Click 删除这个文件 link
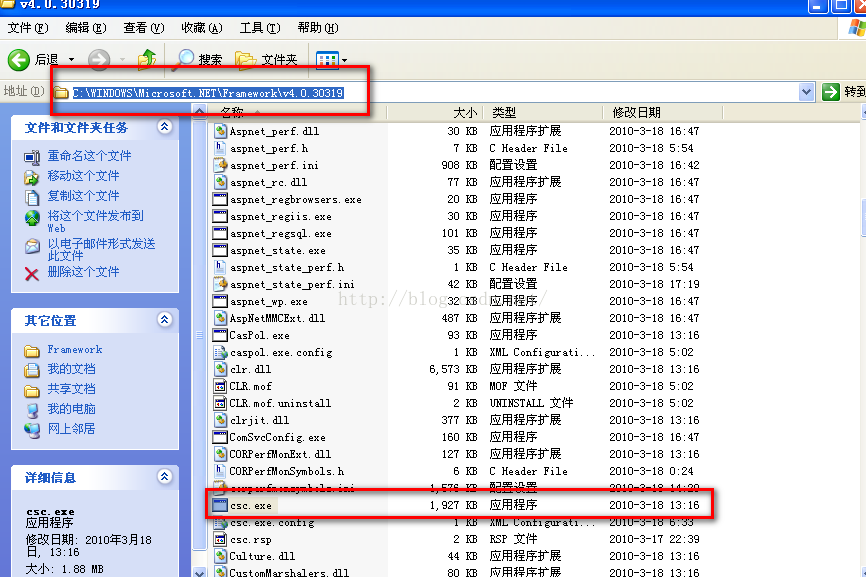866x577 pixels. [83, 272]
